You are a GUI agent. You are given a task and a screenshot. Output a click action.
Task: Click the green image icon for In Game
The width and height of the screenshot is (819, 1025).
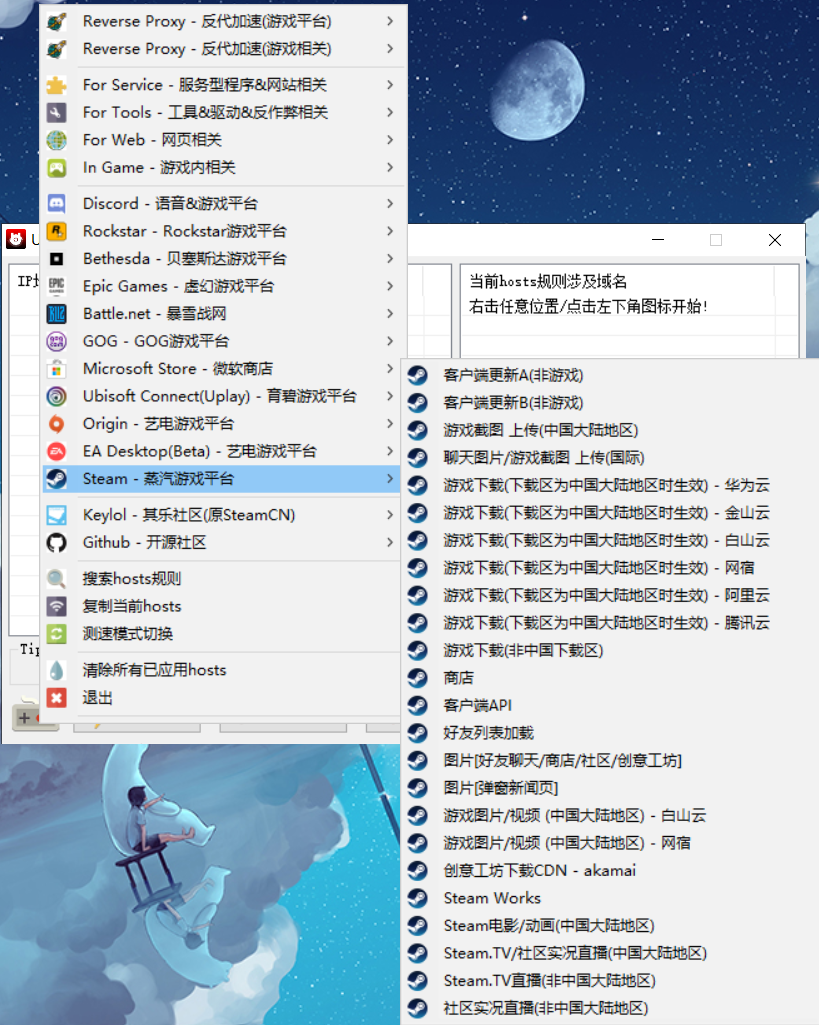(57, 167)
